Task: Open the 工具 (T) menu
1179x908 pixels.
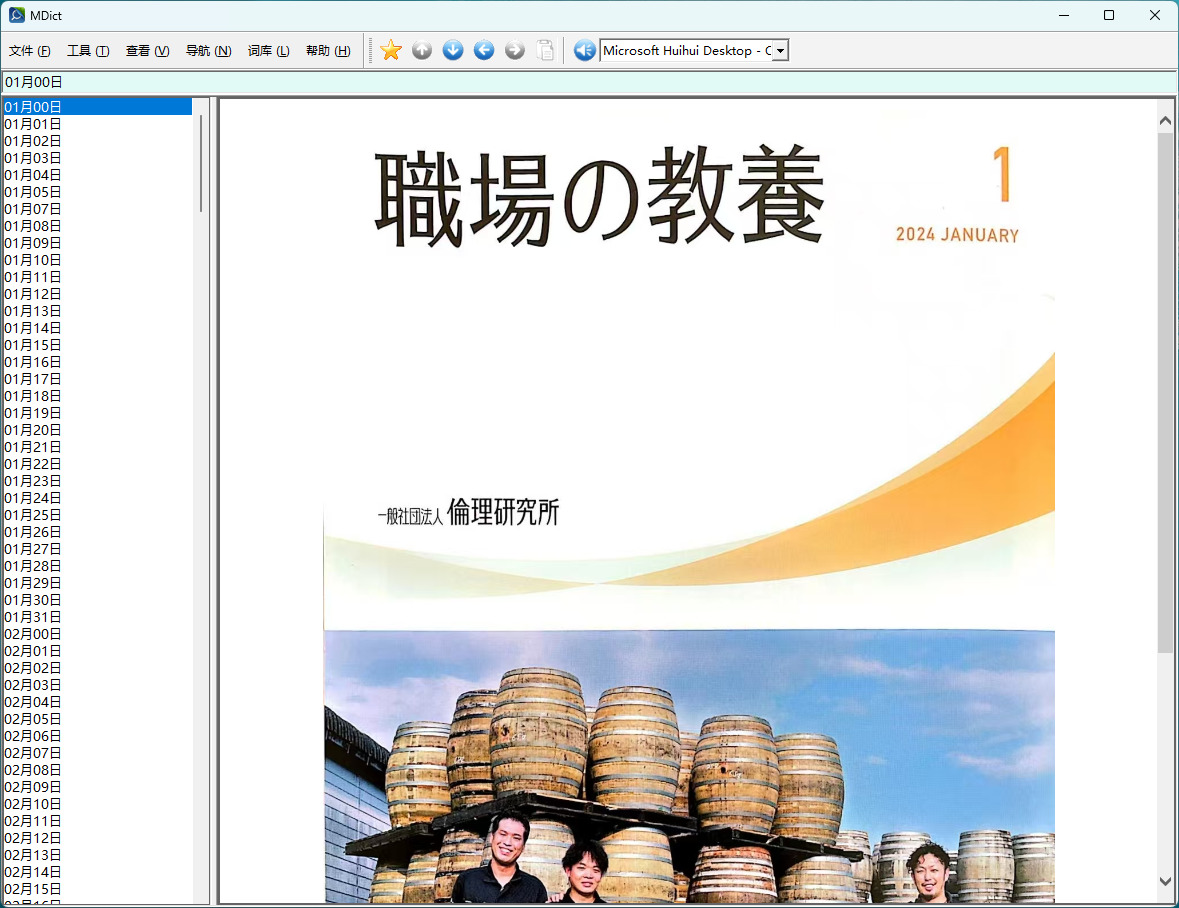Action: tap(88, 50)
